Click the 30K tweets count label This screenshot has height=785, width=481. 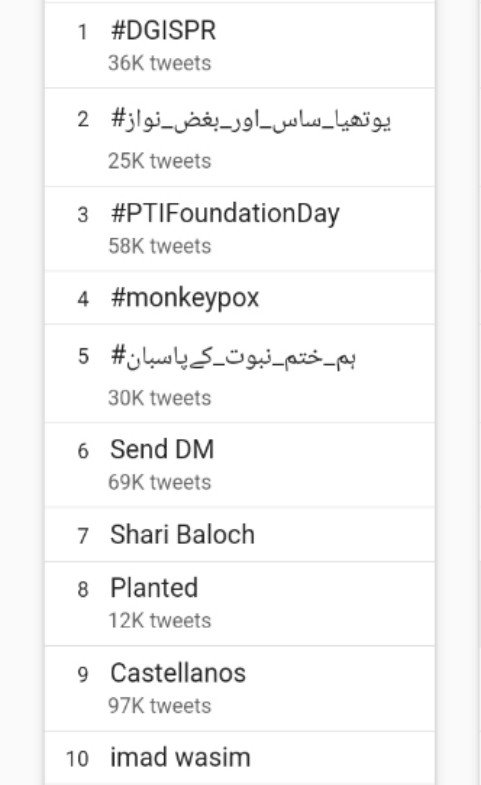(160, 399)
